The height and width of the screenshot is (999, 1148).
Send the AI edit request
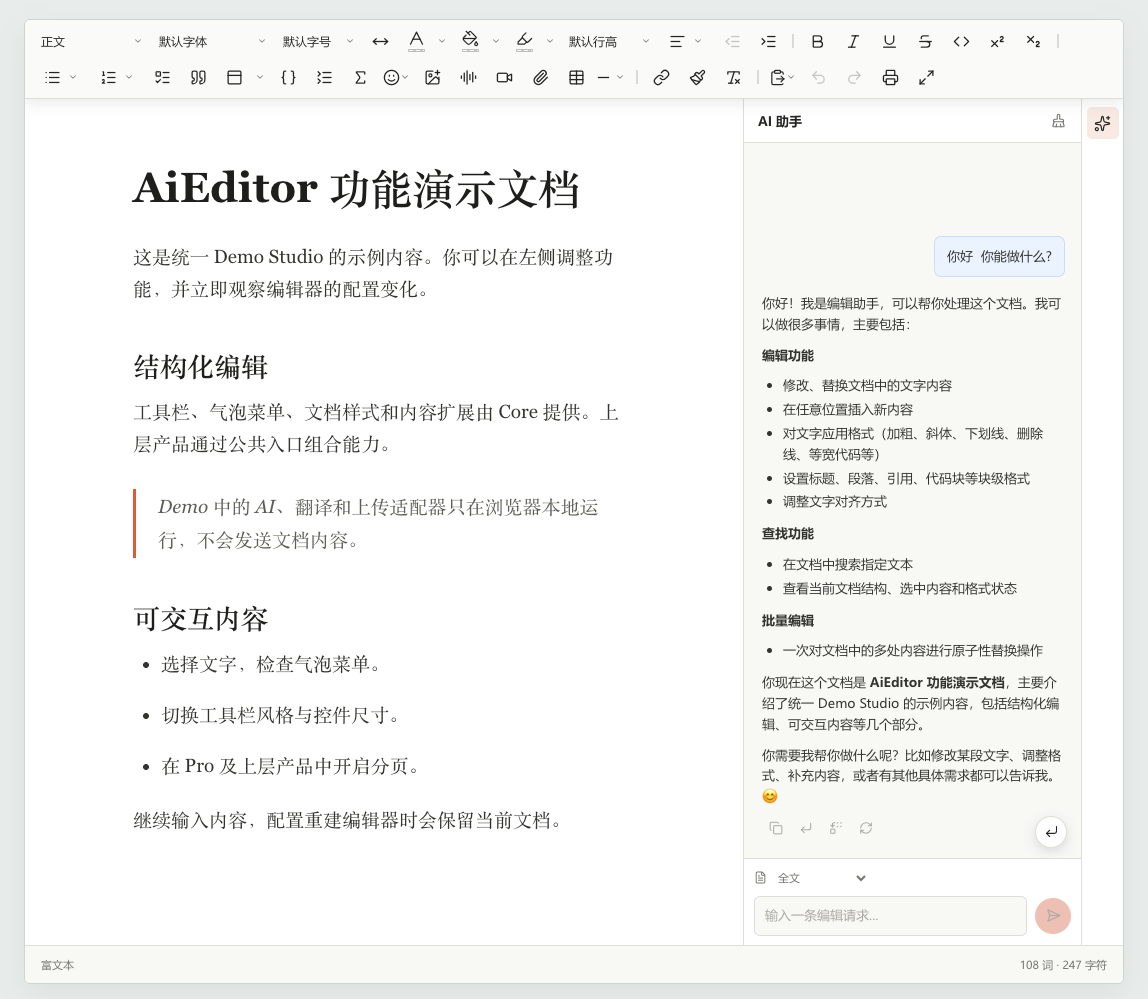pos(1053,916)
